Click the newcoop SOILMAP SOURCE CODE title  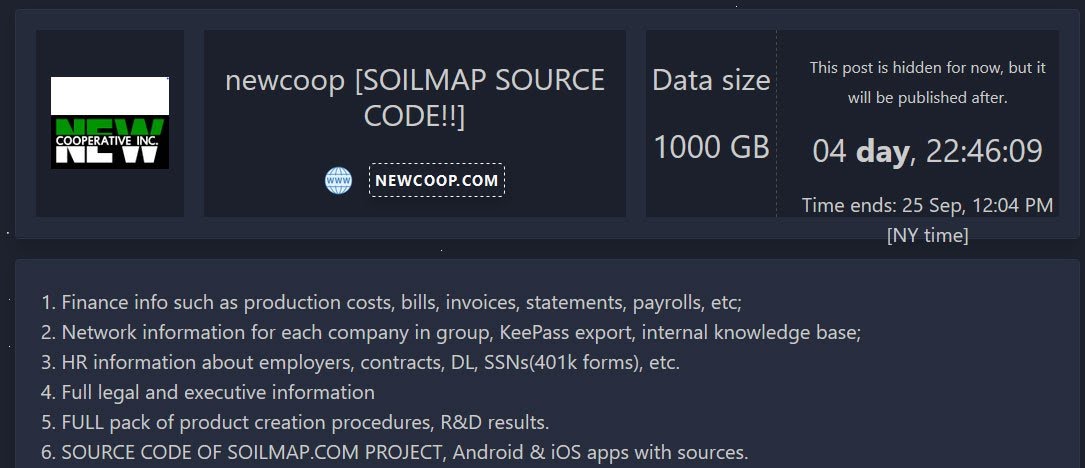[x=415, y=97]
